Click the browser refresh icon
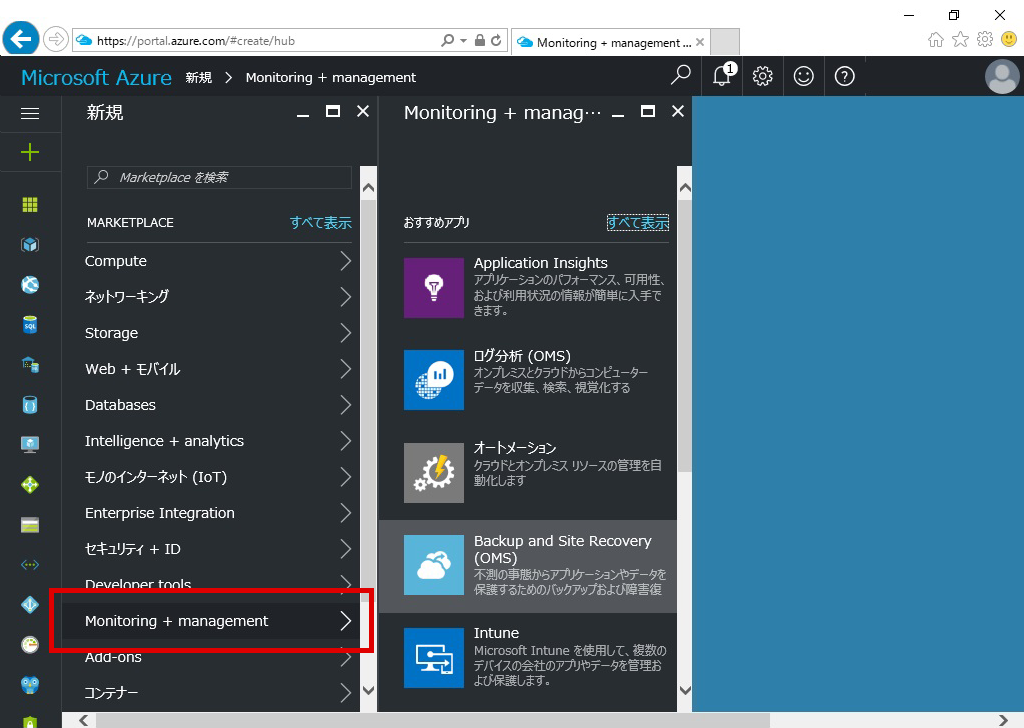Viewport: 1024px width, 728px height. 496,40
